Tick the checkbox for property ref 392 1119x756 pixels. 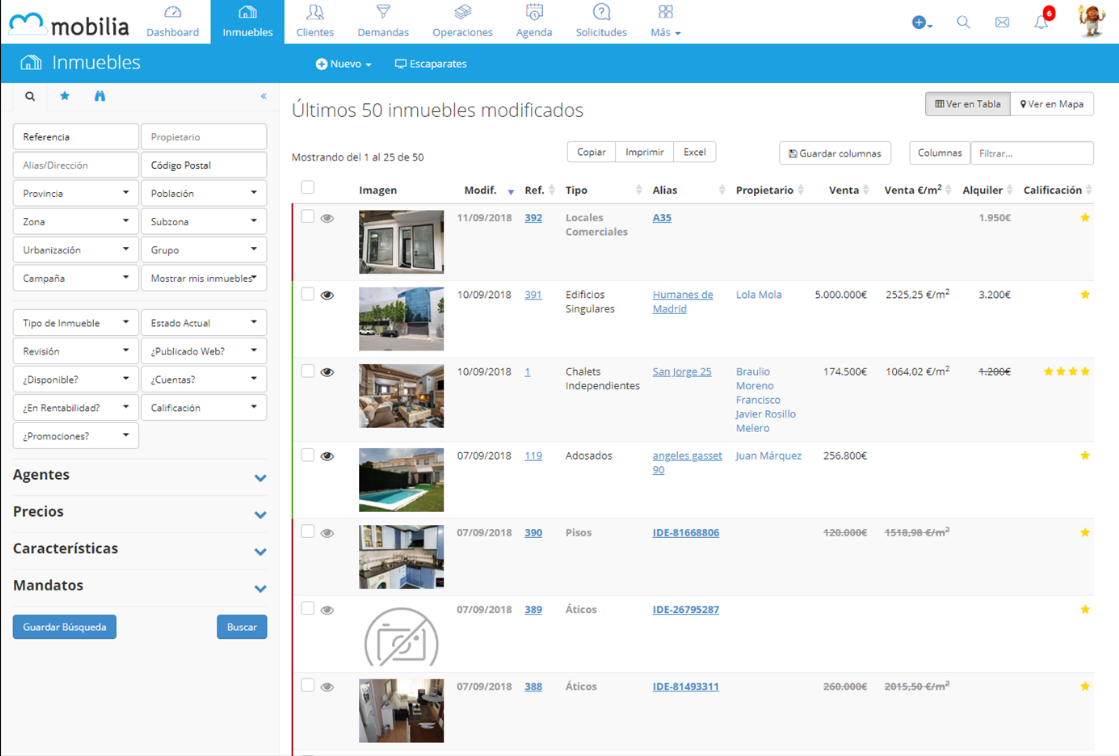pyautogui.click(x=308, y=217)
